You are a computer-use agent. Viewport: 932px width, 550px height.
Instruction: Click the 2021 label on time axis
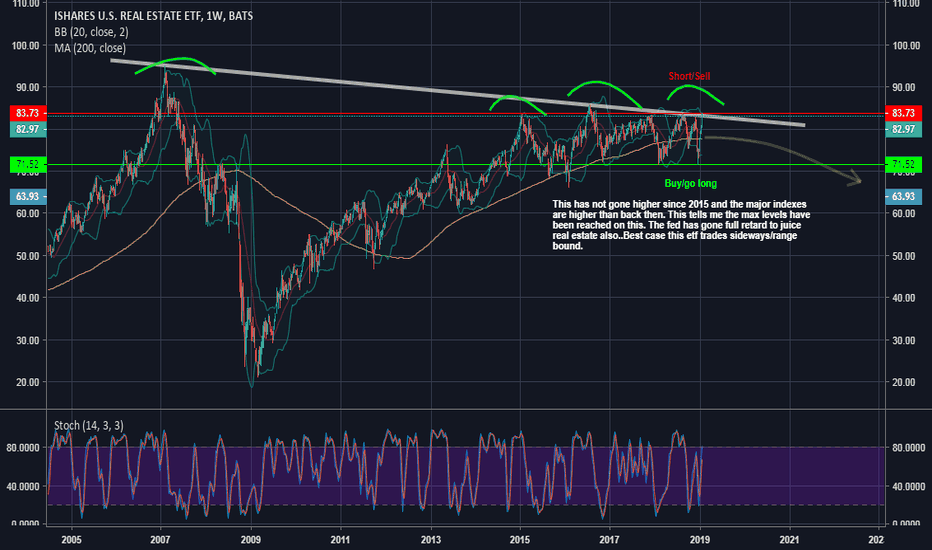[789, 540]
